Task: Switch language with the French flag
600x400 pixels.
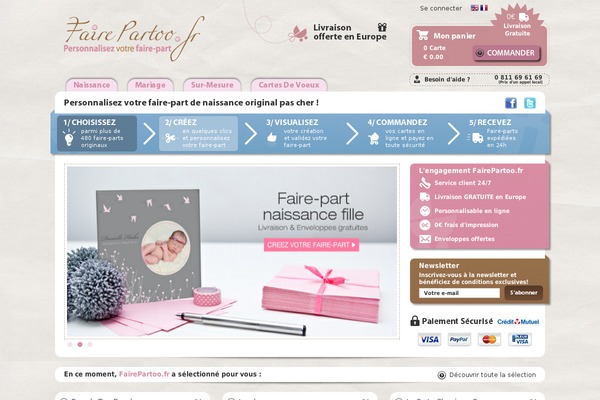Action: click(484, 8)
